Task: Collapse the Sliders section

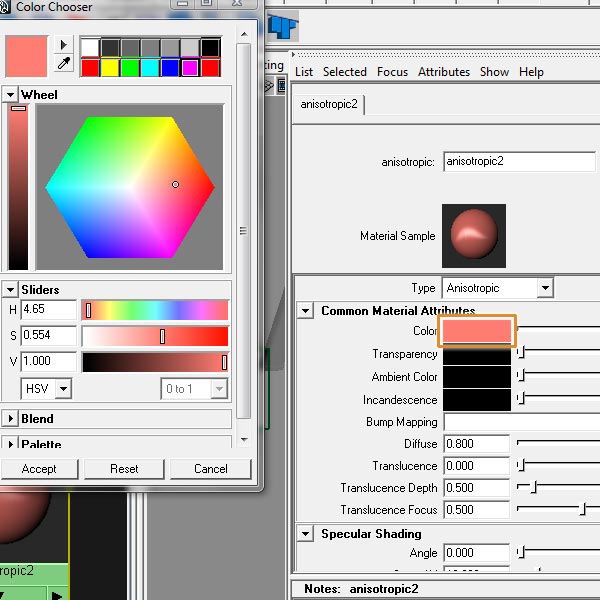Action: 10,290
